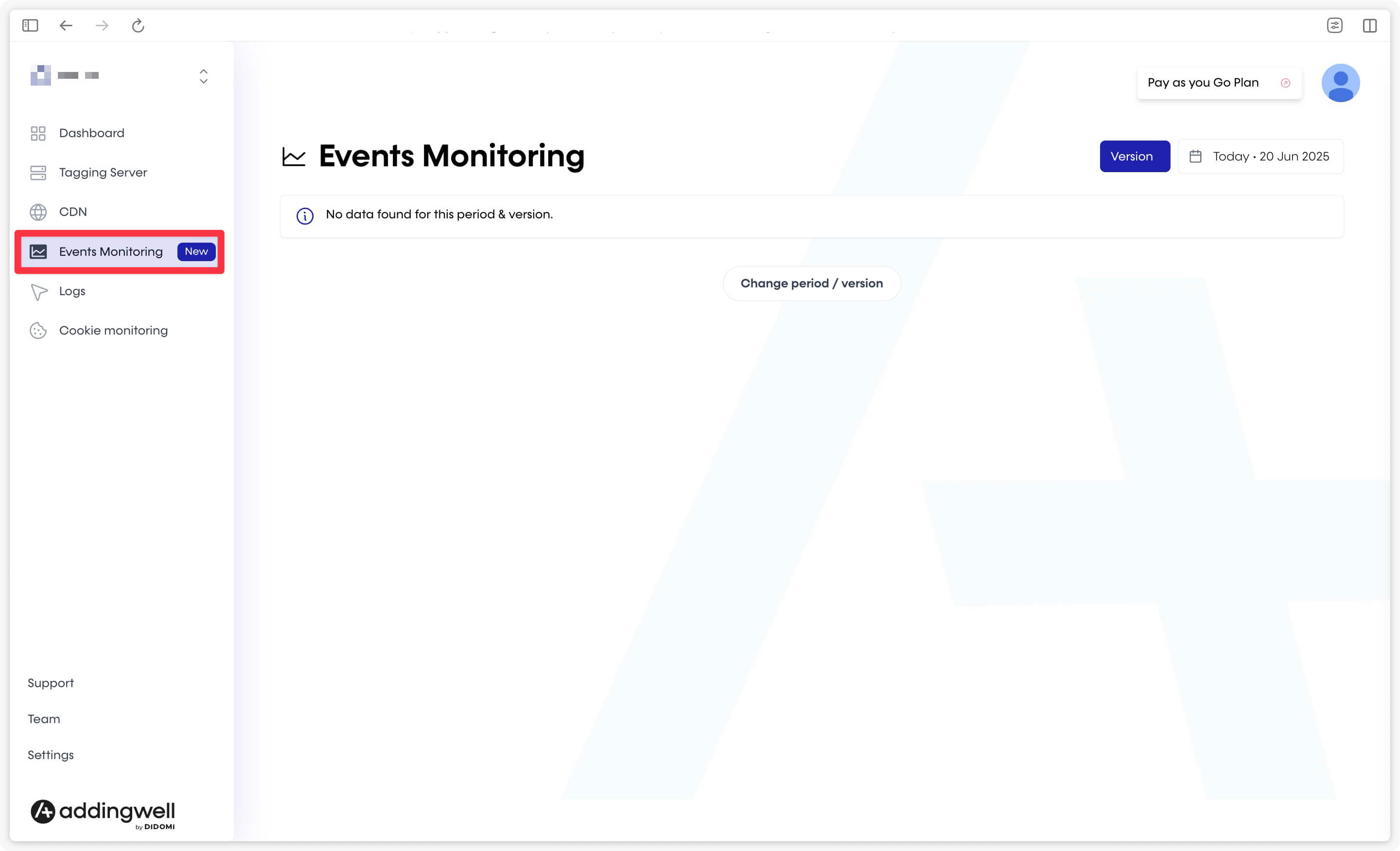Reload the page with refresh icon
Viewport: 1400px width, 851px height.
(138, 26)
